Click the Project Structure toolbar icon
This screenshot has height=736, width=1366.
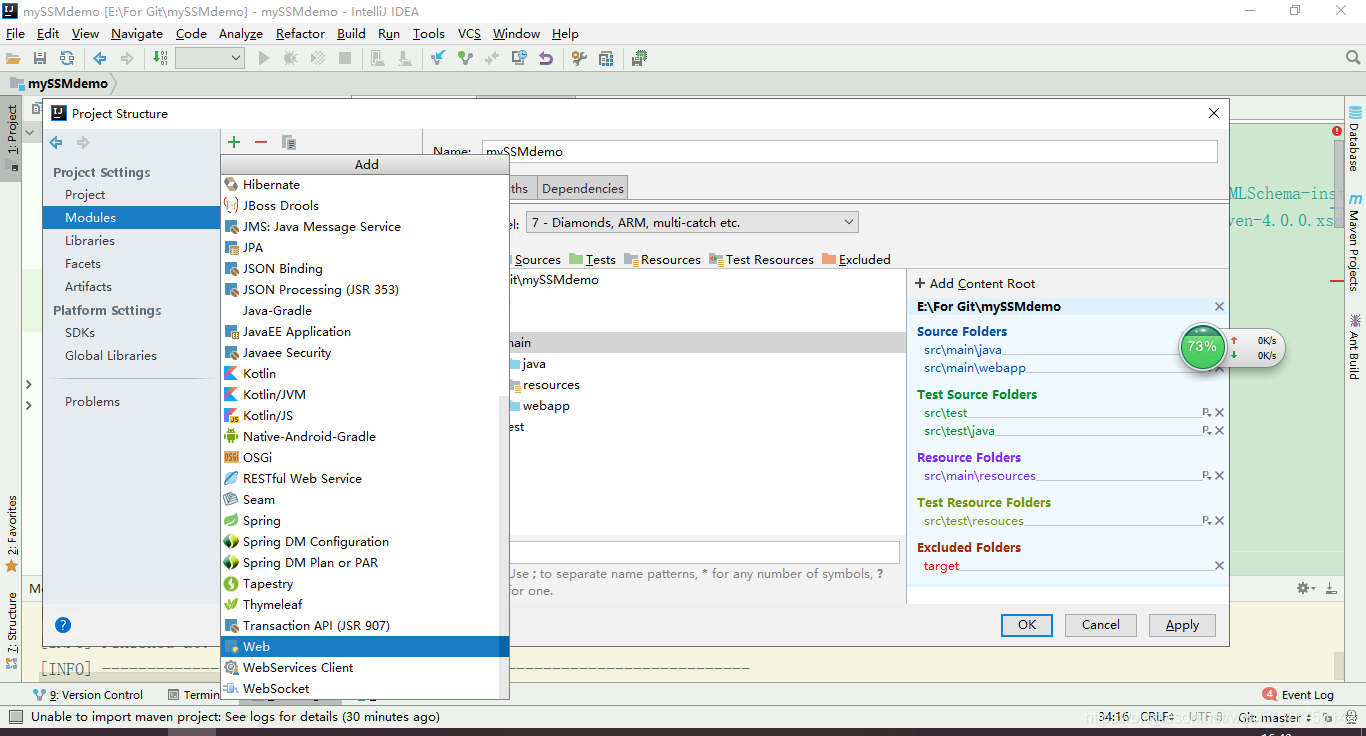(606, 59)
